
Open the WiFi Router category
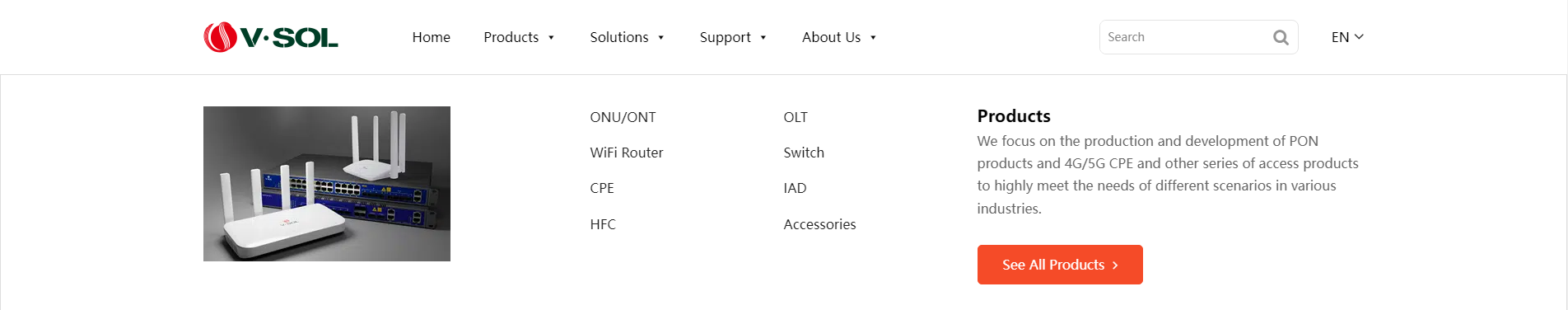click(626, 153)
